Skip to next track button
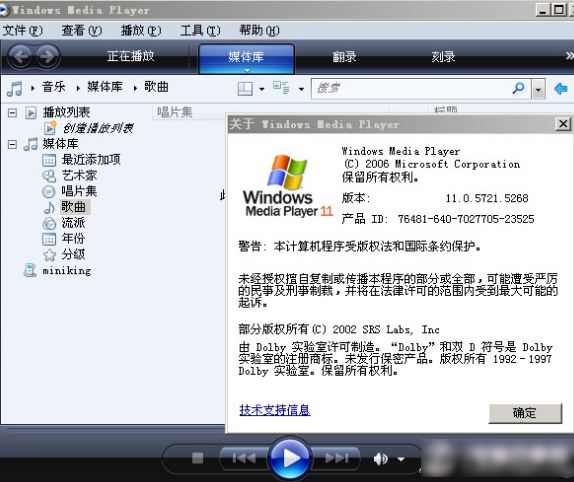 coord(336,458)
